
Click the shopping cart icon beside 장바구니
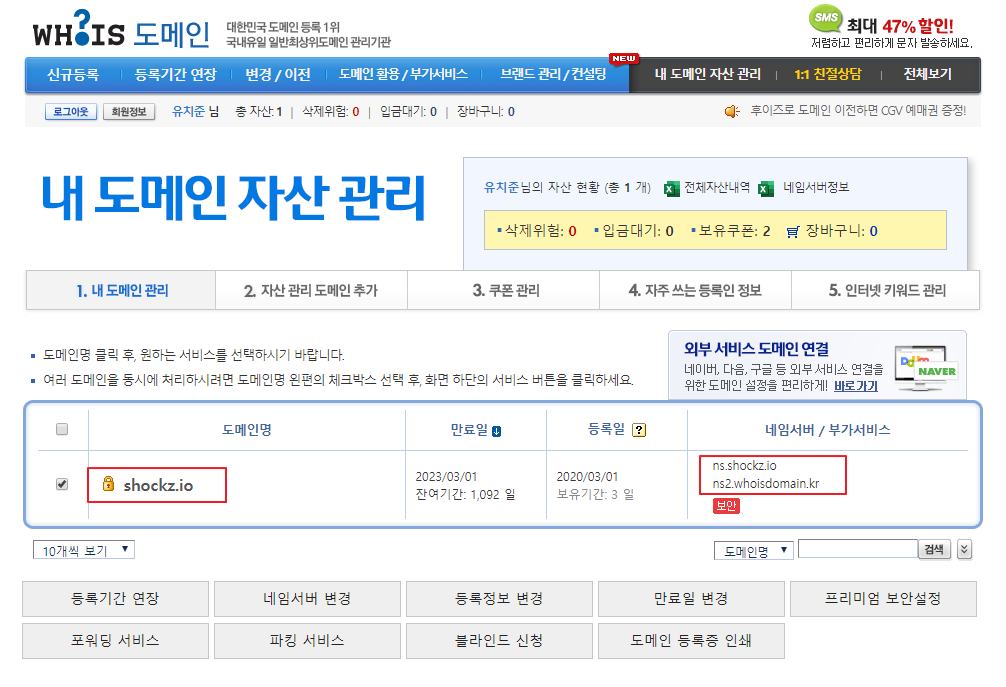793,231
